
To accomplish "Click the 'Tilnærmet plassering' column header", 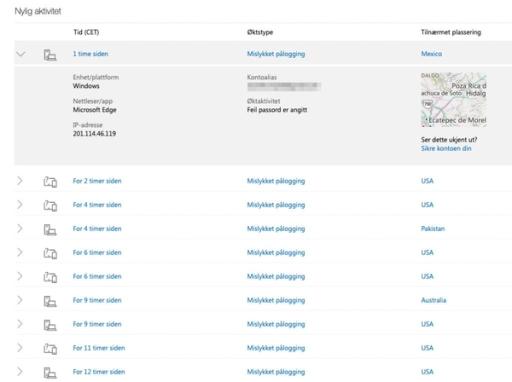I will (451, 32).
